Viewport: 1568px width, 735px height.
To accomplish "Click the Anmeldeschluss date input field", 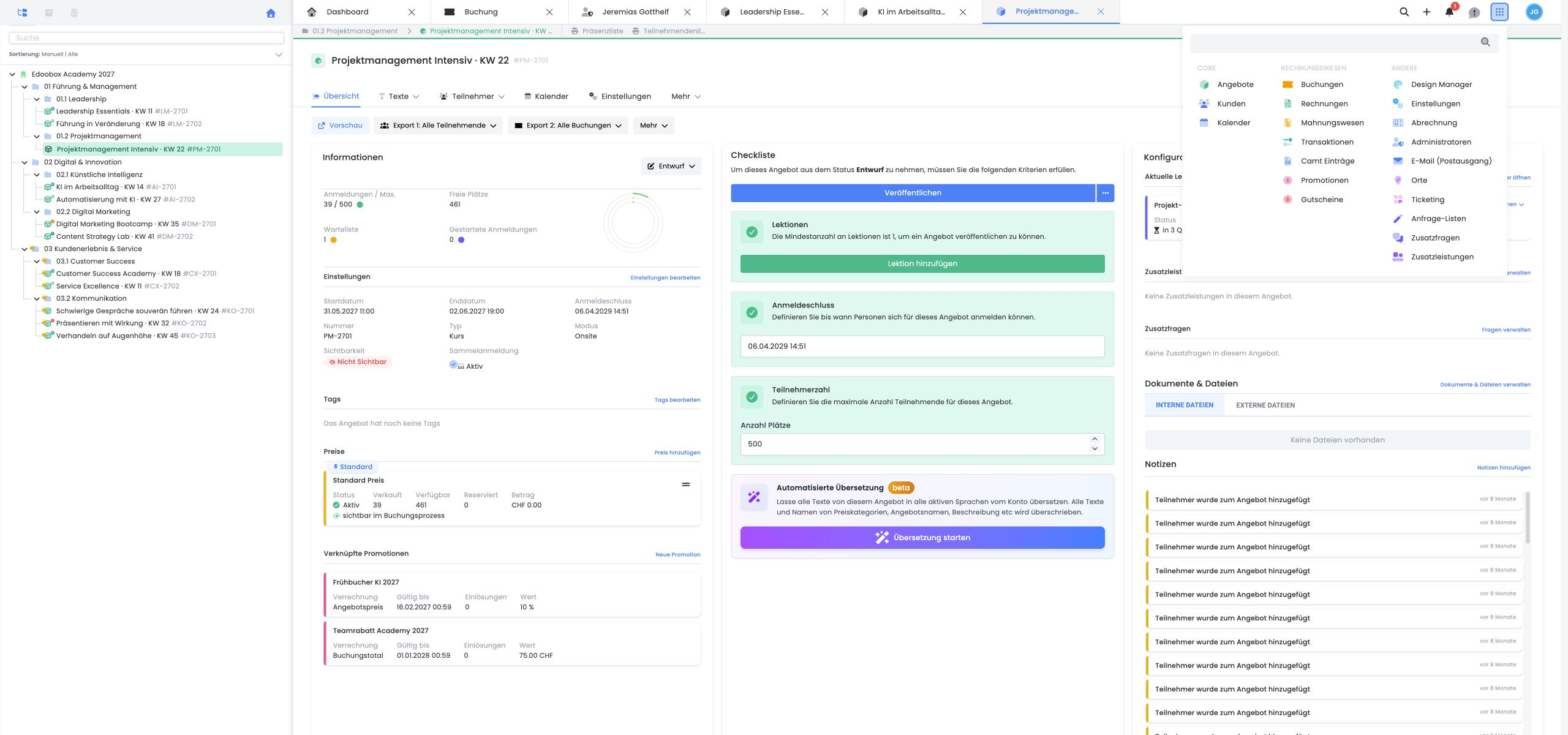I will [x=922, y=346].
